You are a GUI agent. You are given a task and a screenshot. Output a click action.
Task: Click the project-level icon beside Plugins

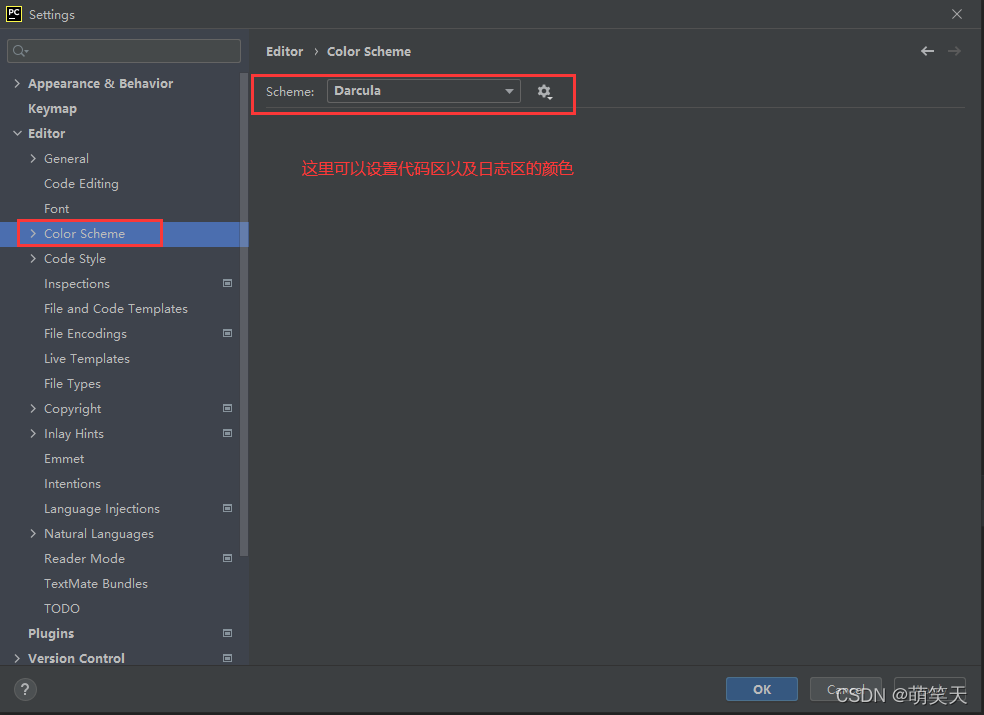[227, 634]
